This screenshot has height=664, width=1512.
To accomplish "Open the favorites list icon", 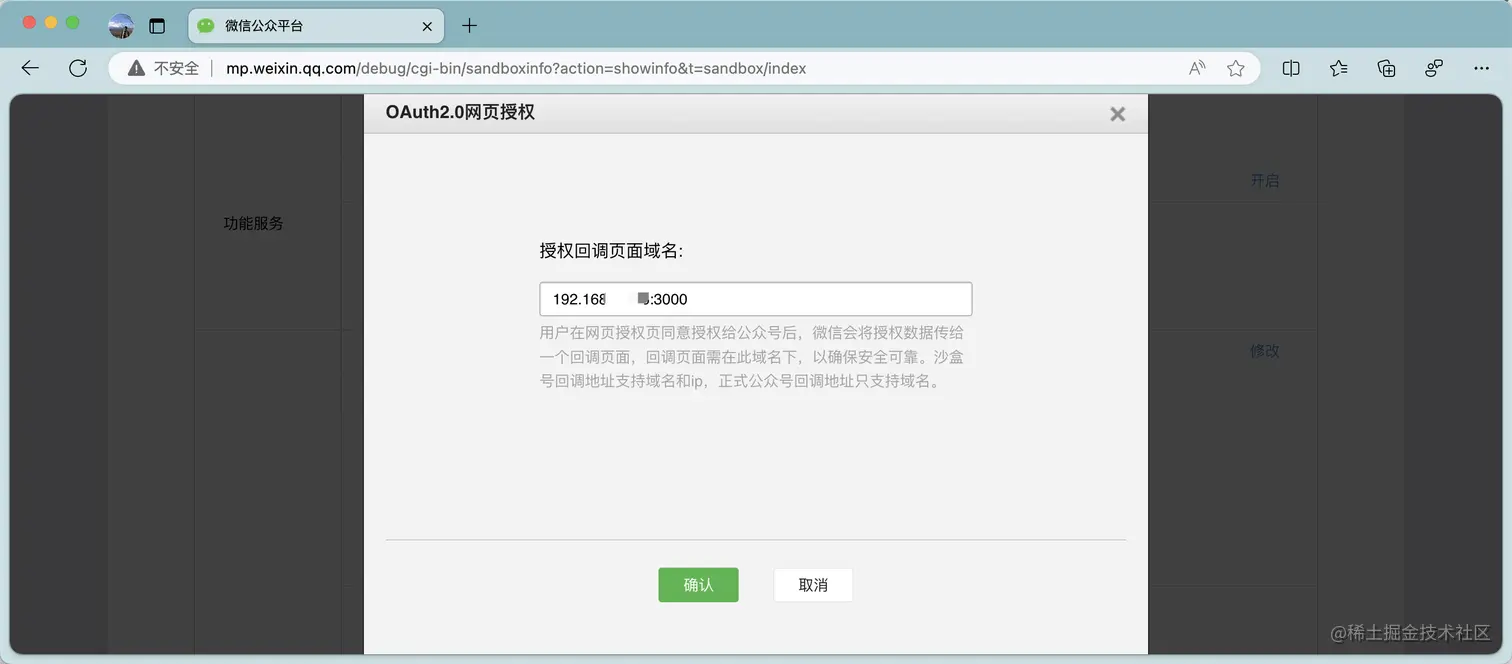I will point(1338,68).
